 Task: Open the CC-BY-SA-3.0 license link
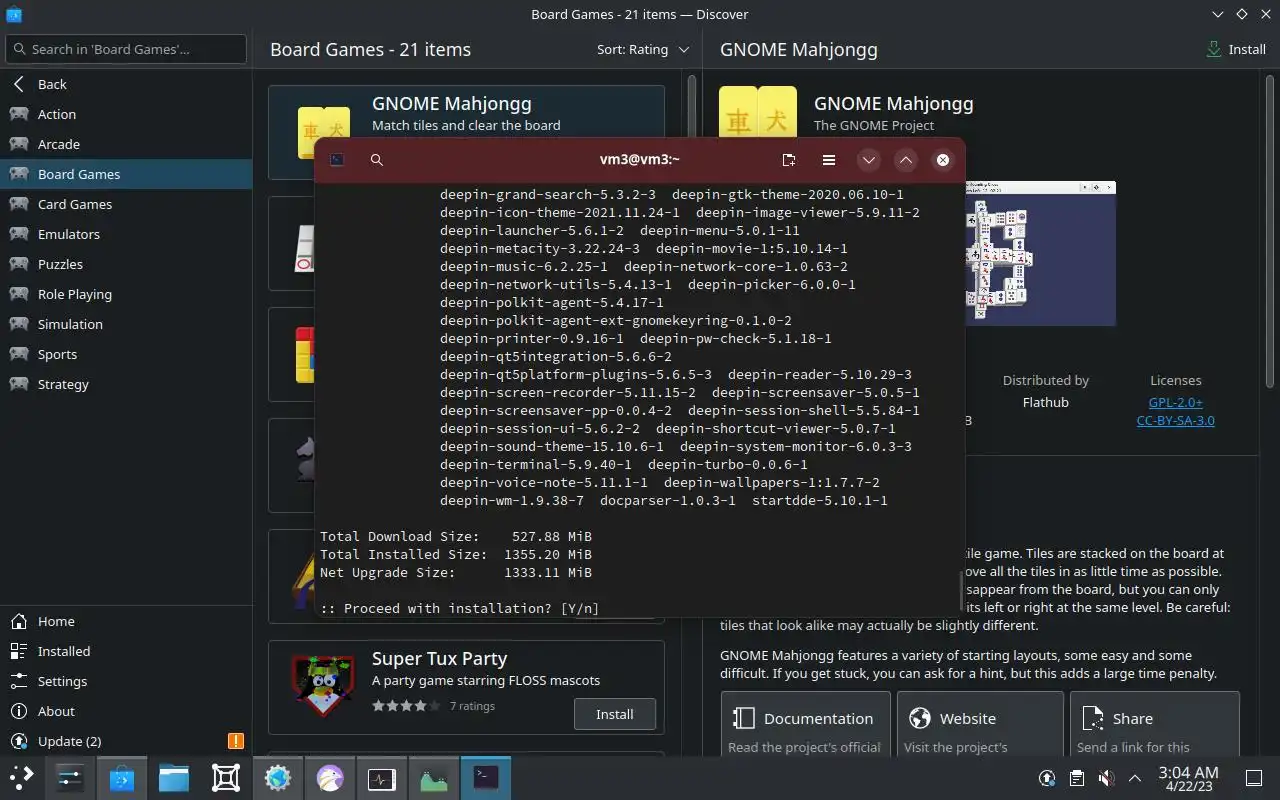pos(1176,420)
